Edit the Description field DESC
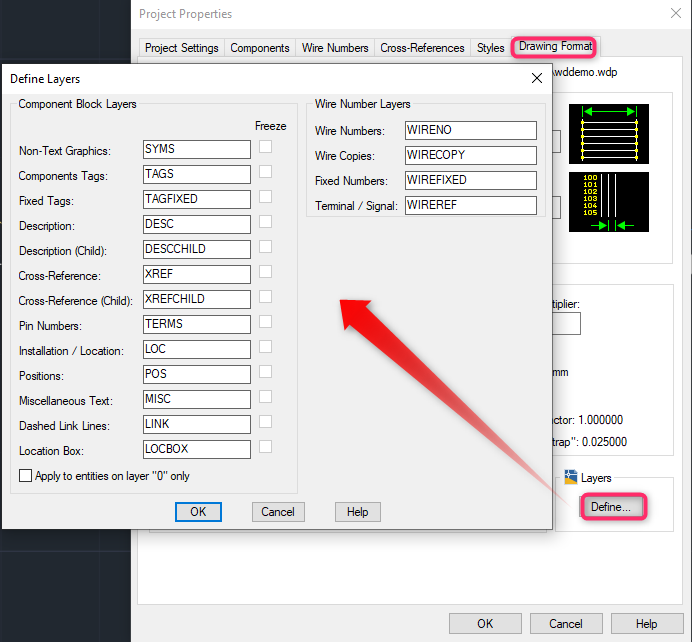Screen dimensions: 692x642 point(197,224)
